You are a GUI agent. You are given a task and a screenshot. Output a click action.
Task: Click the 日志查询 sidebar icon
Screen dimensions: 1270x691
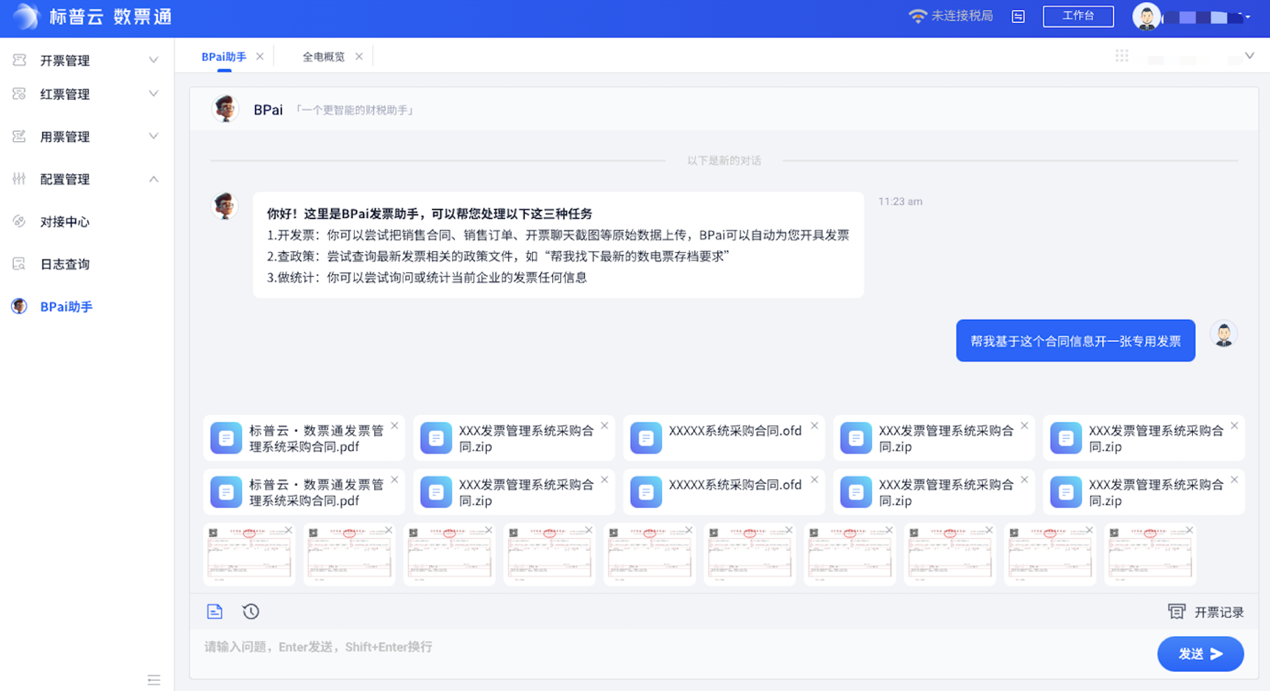[x=19, y=264]
